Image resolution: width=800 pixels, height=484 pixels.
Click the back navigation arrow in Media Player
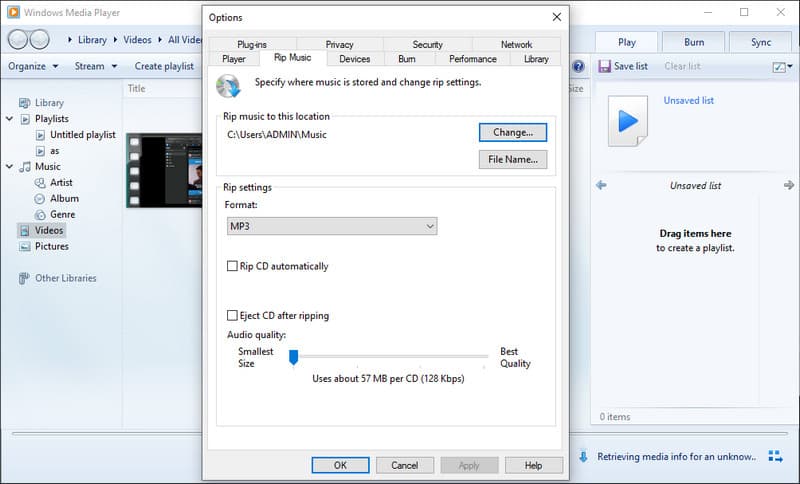coord(18,39)
